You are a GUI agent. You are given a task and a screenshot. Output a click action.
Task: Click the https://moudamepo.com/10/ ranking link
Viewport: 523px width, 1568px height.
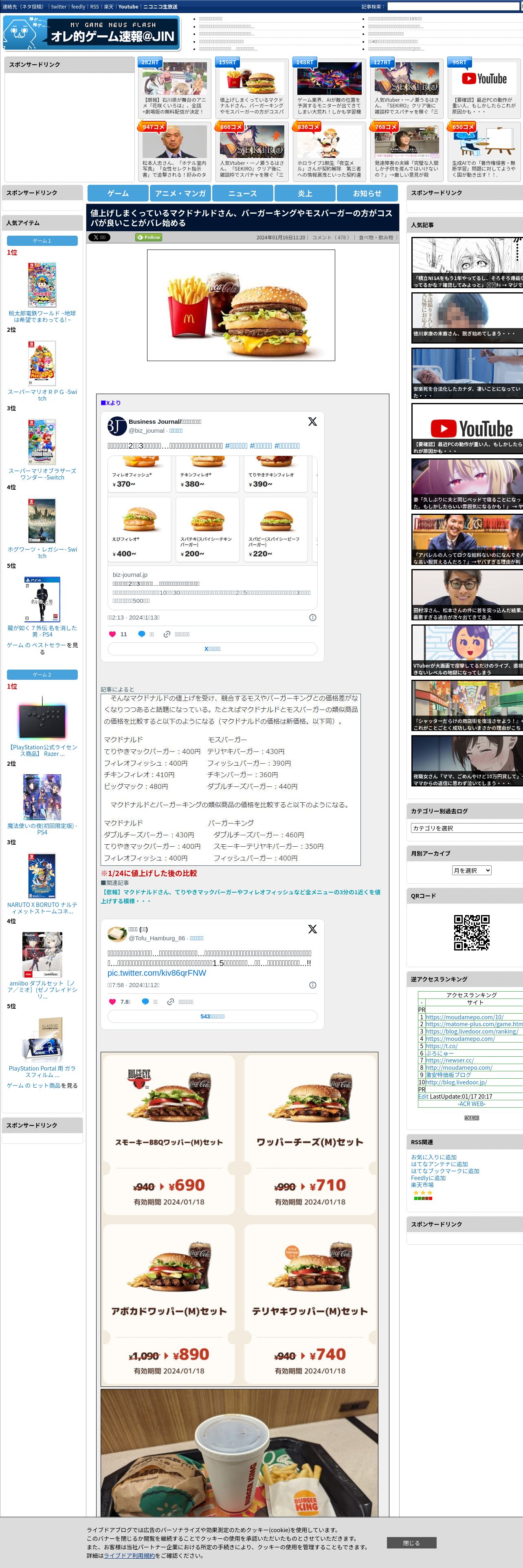(x=464, y=1017)
